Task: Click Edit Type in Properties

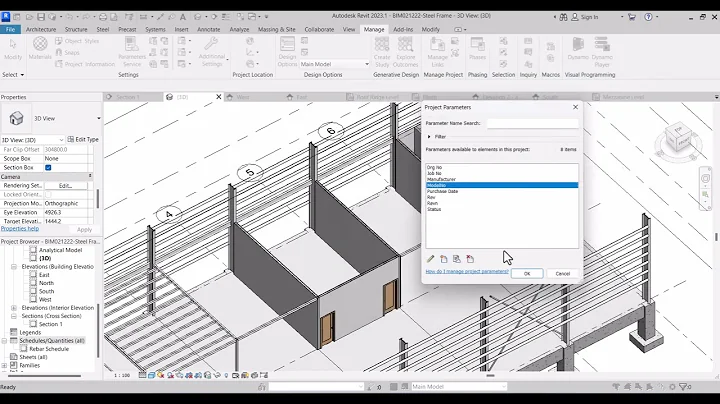Action: 83,140
